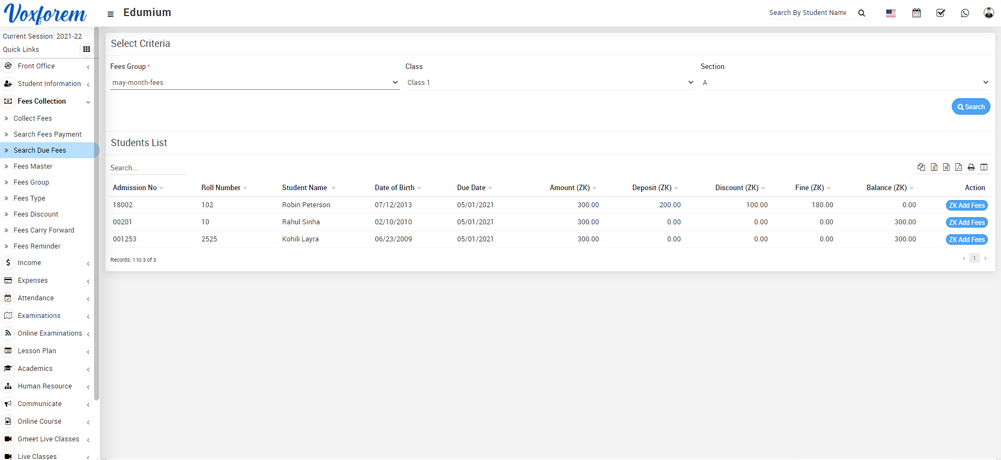
Task: Open the user profile avatar
Action: coord(989,13)
